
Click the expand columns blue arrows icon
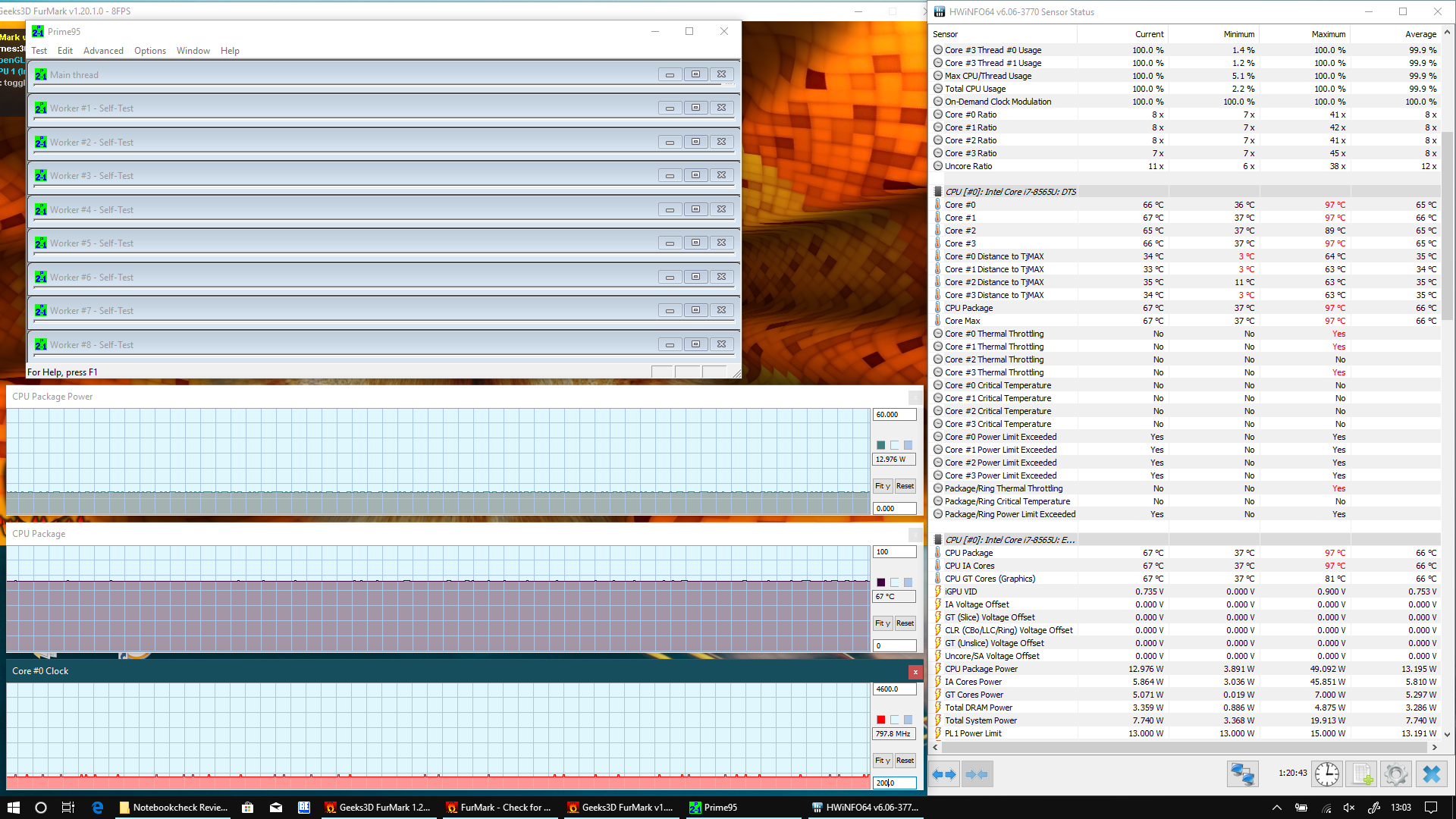944,774
